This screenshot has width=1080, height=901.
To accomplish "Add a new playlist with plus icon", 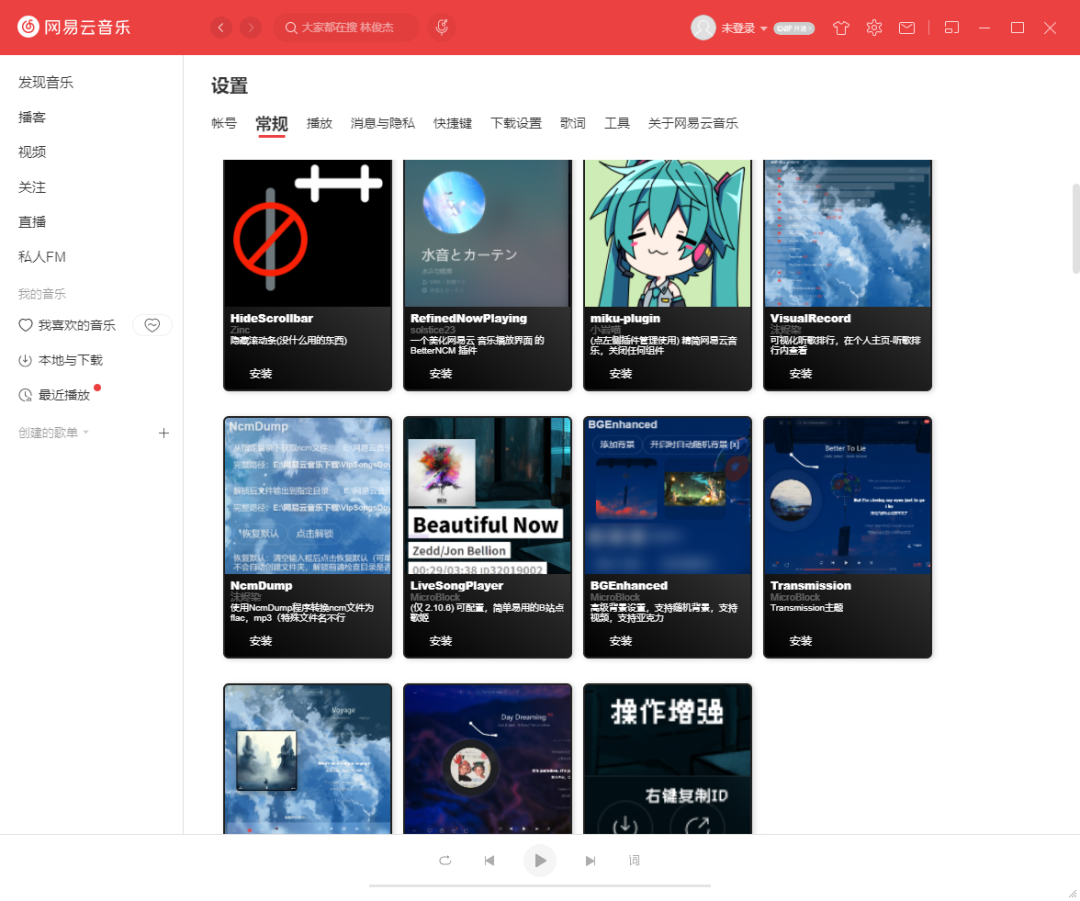I will pos(163,433).
